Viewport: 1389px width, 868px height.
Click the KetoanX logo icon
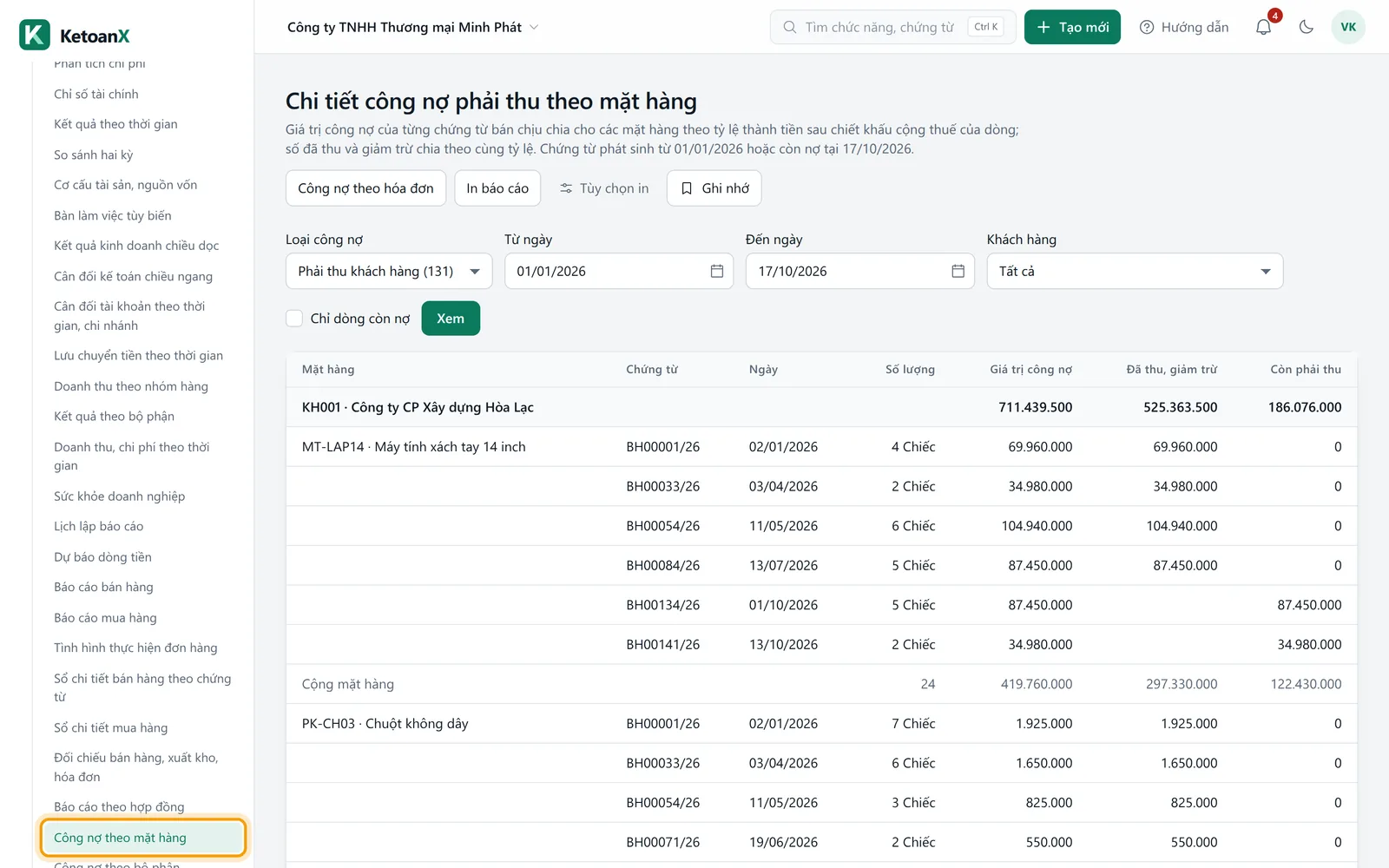[35, 36]
